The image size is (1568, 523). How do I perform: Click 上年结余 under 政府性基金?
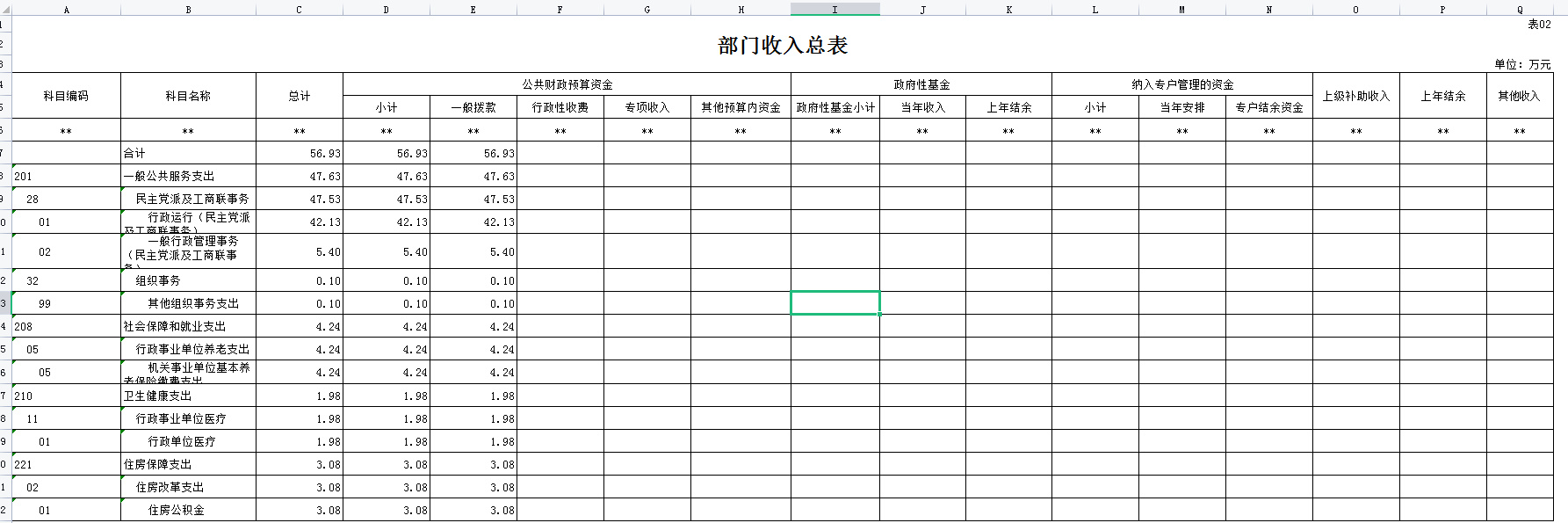coord(1008,107)
